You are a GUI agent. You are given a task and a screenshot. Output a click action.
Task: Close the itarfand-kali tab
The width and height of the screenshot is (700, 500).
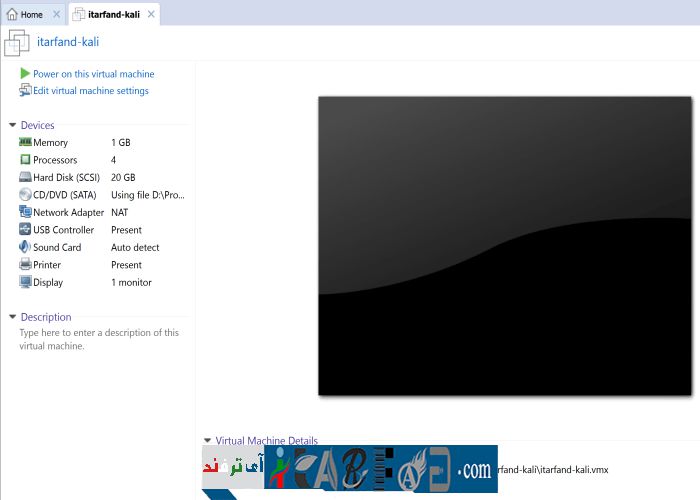151,15
